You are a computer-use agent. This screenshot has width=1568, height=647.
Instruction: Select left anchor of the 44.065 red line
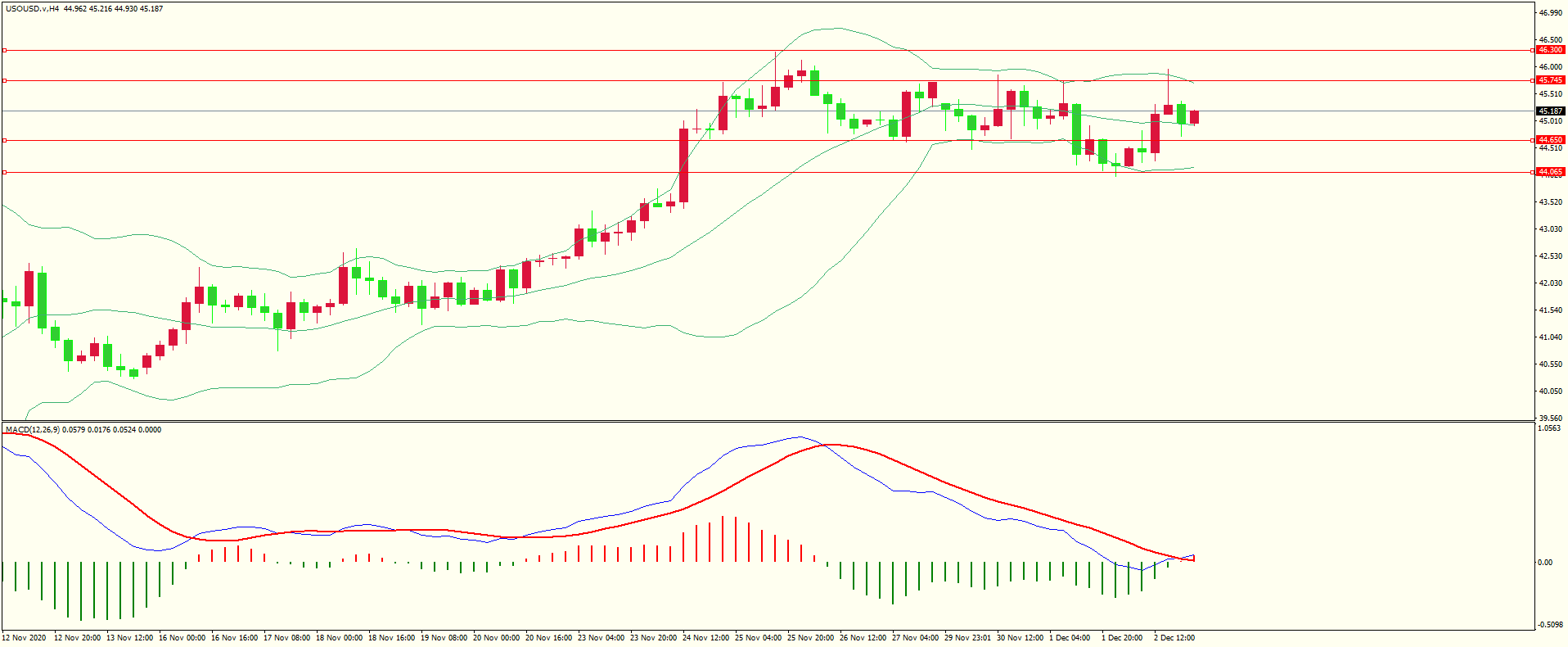coord(5,173)
